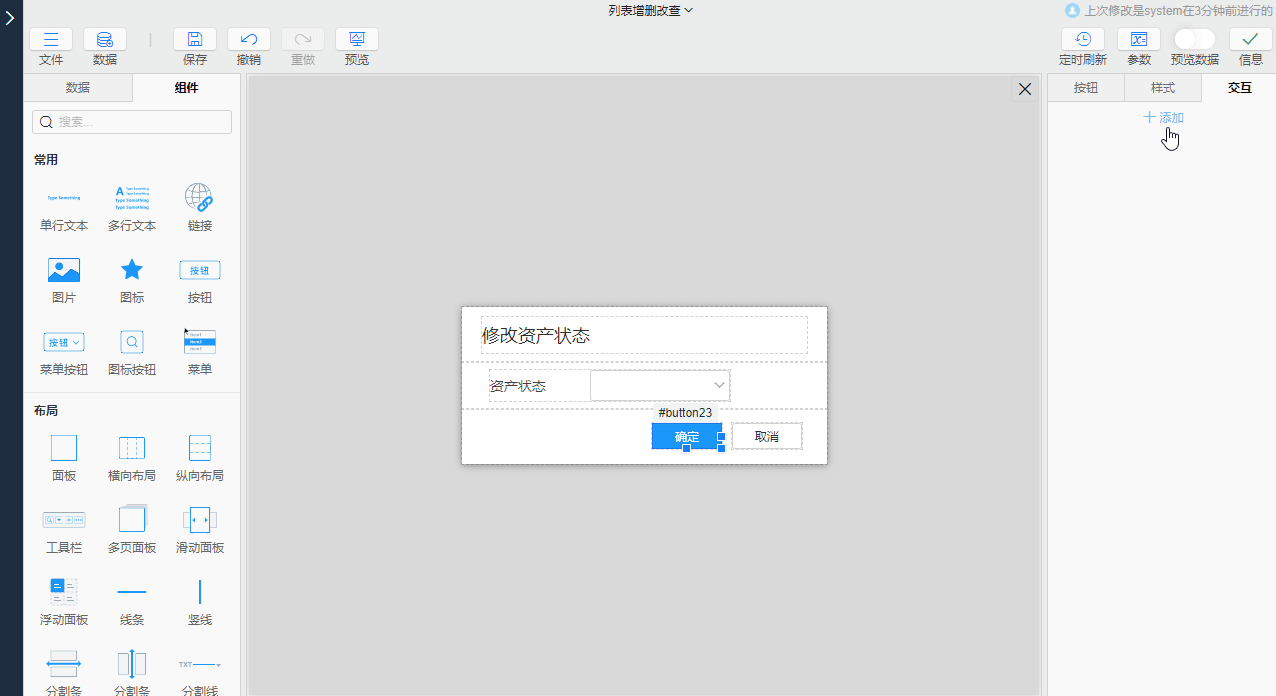Expand the page title 列表增删改查 dropdown
The height and width of the screenshot is (696, 1276).
coord(650,10)
